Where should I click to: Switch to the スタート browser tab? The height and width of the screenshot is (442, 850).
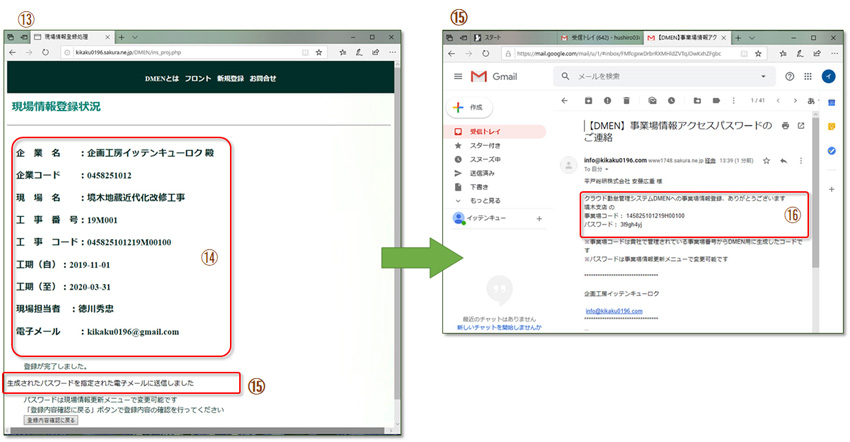pos(513,37)
